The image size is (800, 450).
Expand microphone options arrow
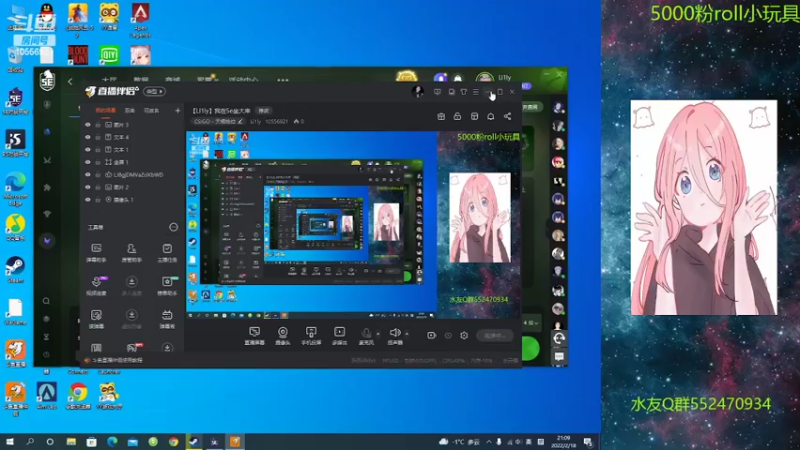(x=378, y=334)
